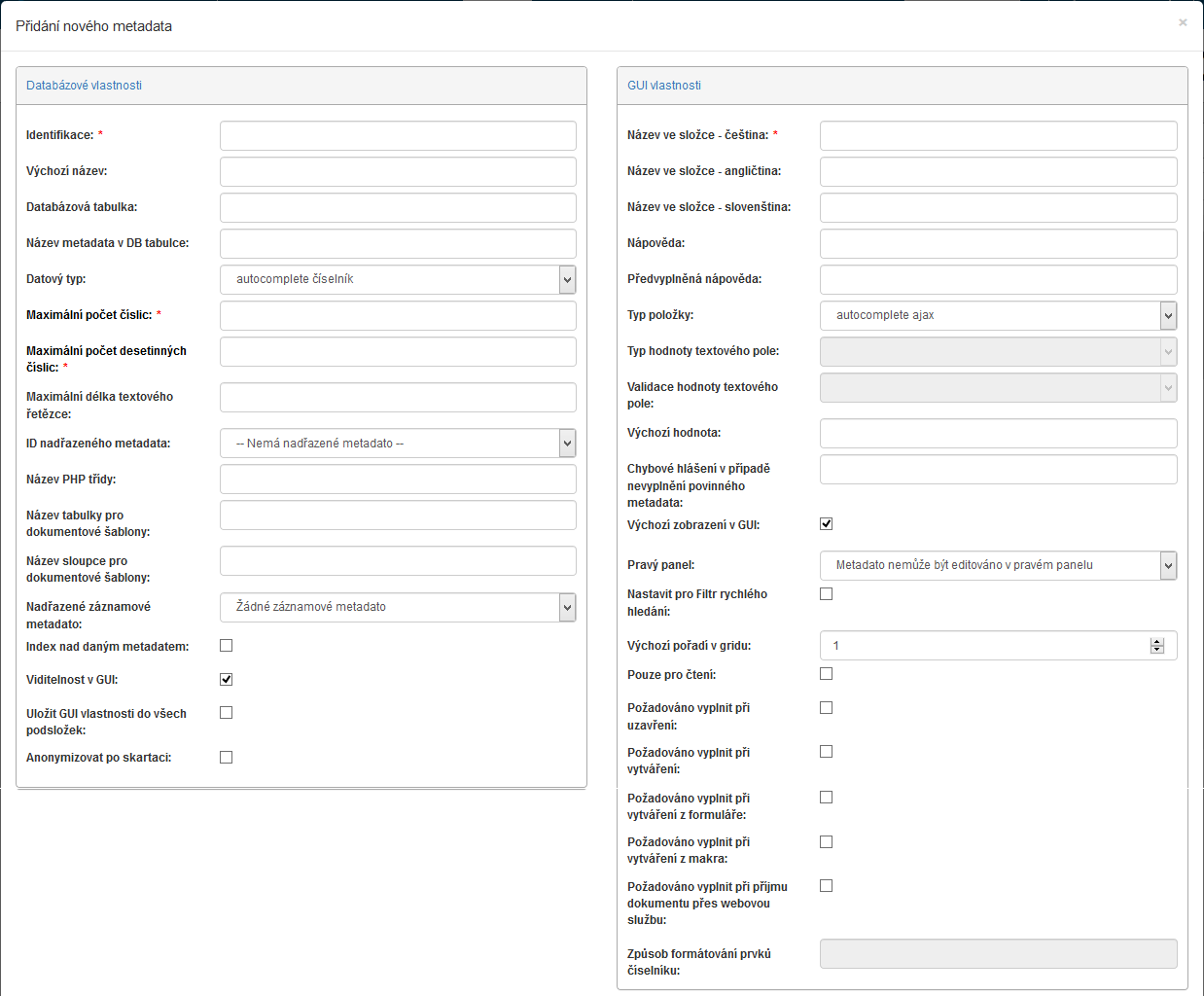Tick the Anonymizovat po skartaci checkbox

tap(227, 758)
